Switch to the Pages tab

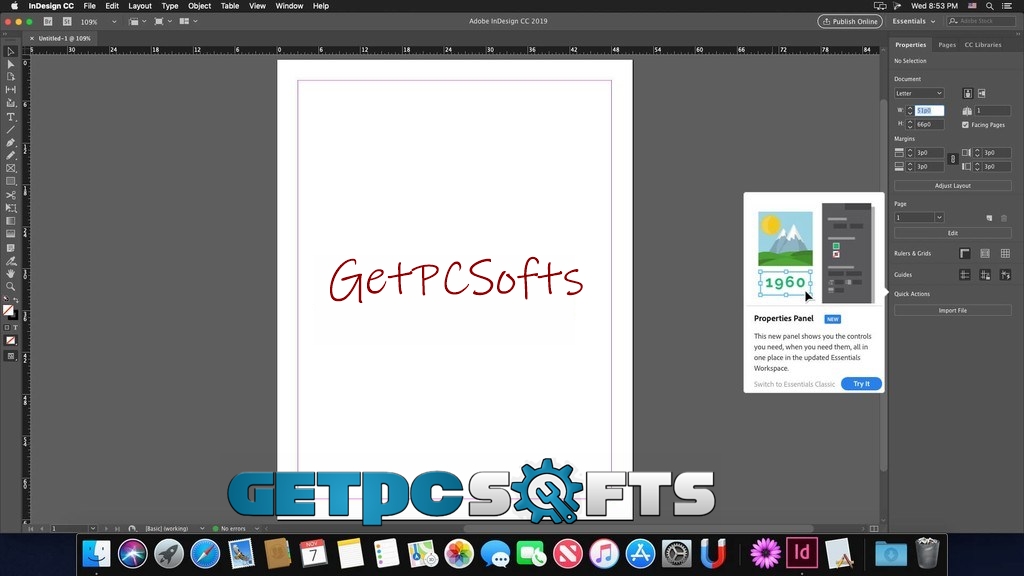(x=946, y=45)
